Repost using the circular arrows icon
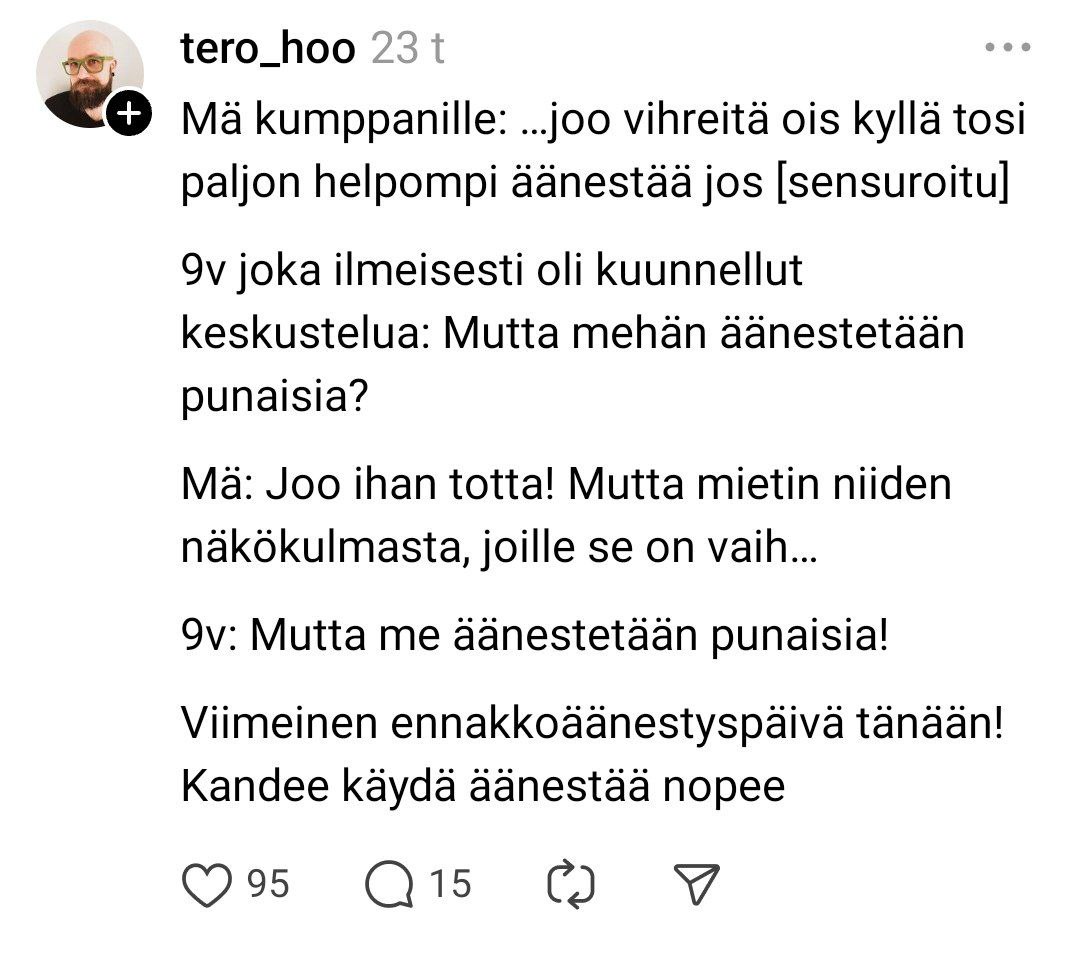The width and height of the screenshot is (1080, 953). [572, 884]
